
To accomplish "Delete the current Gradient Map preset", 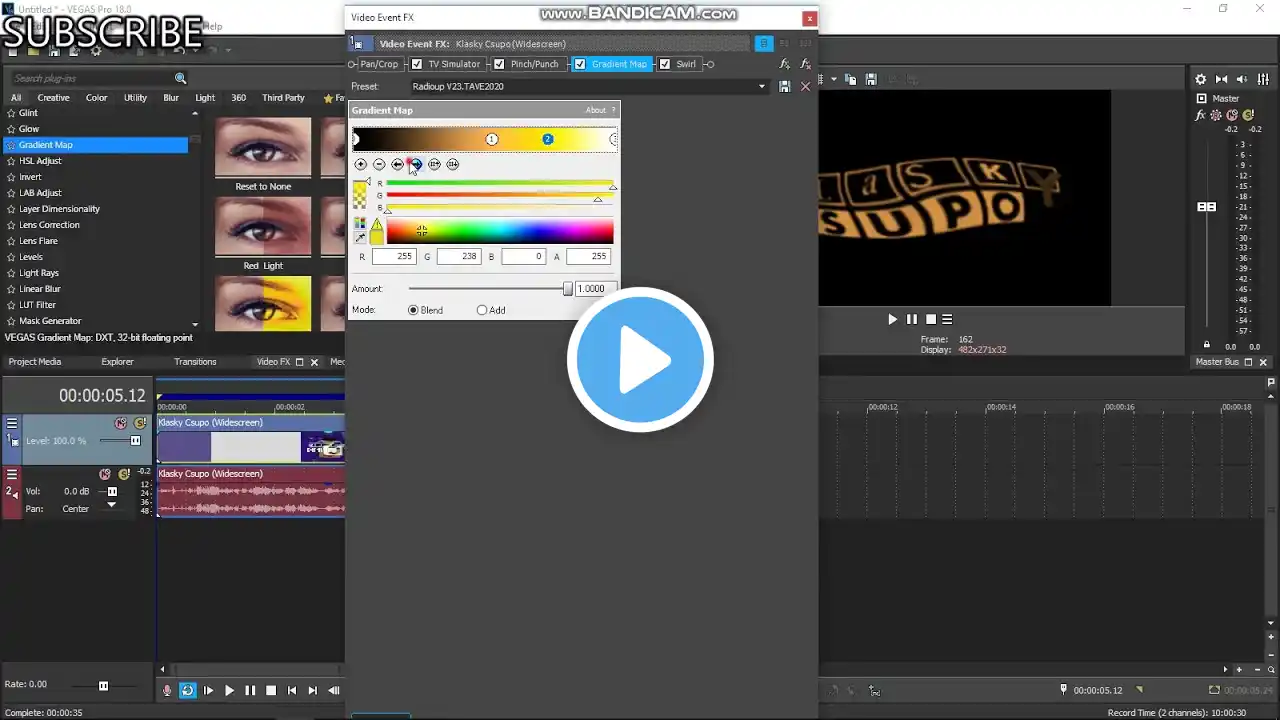I will tap(806, 87).
